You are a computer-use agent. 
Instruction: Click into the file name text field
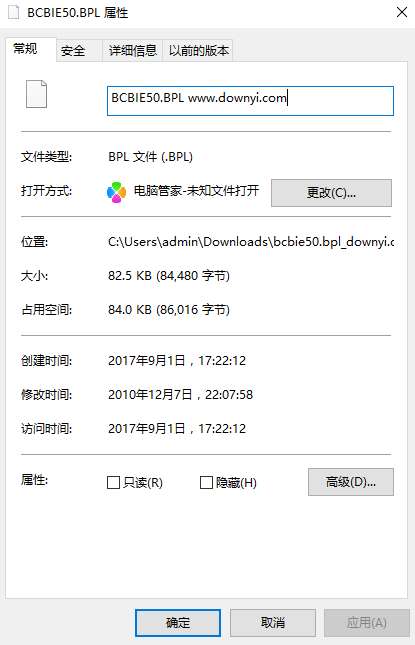(250, 100)
